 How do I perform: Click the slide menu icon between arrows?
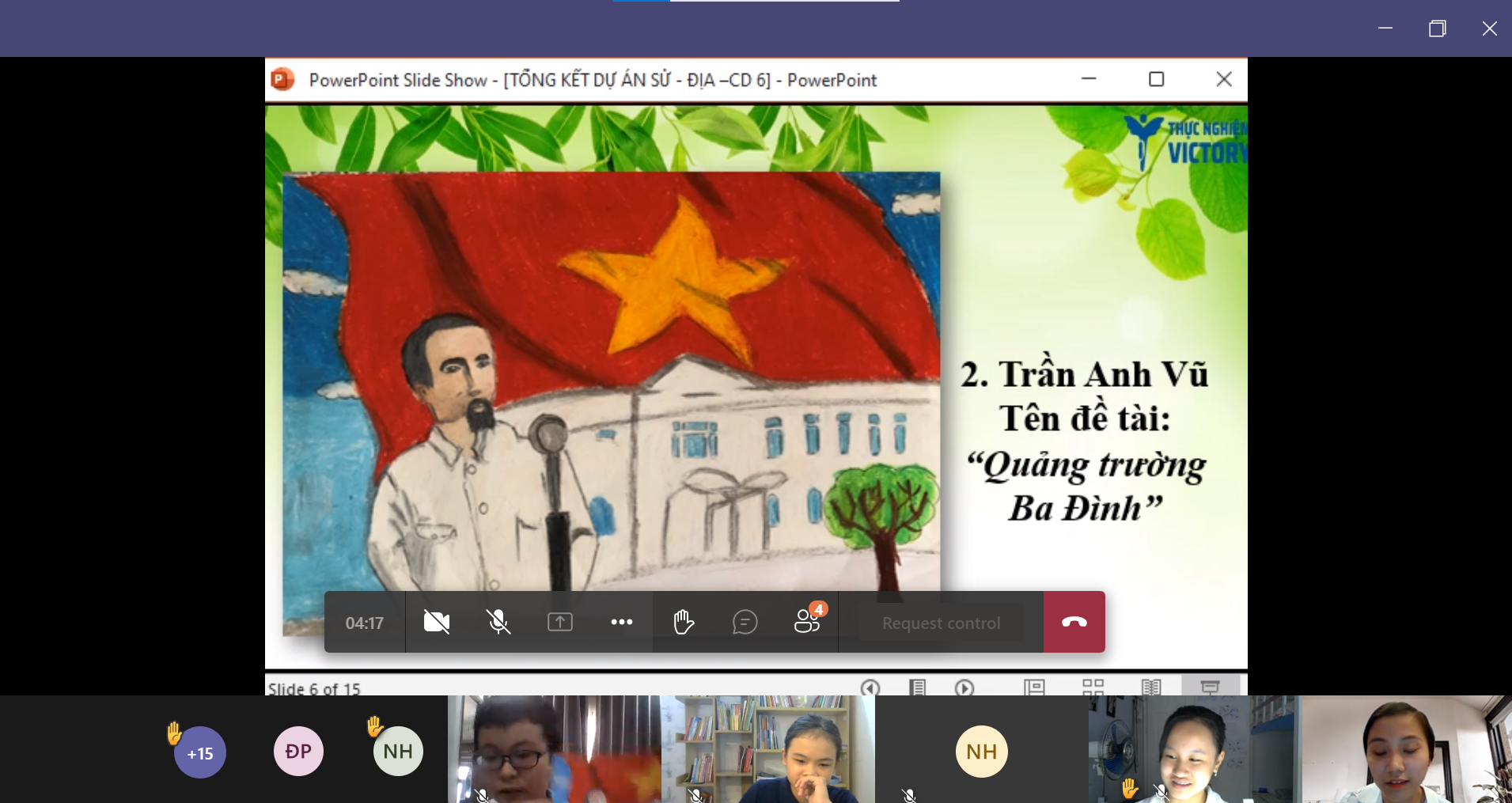point(917,687)
